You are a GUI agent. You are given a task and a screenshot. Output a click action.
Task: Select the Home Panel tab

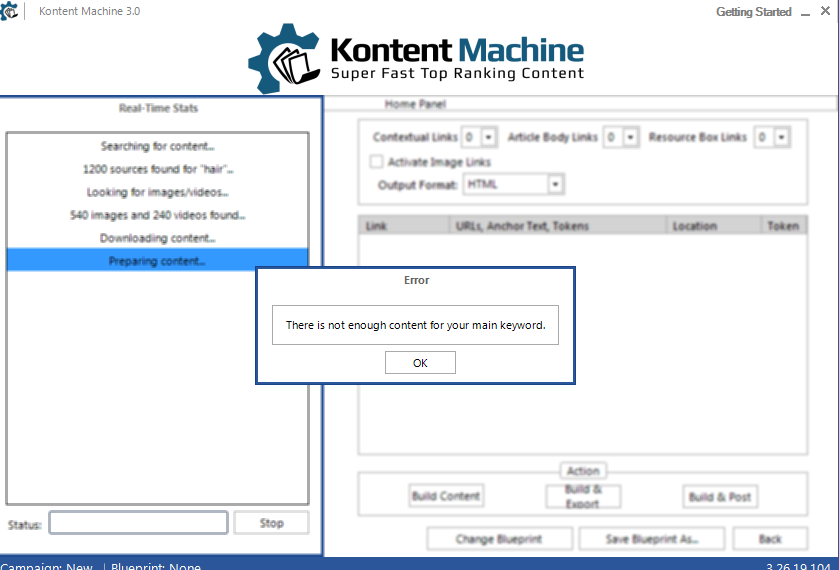(x=415, y=104)
